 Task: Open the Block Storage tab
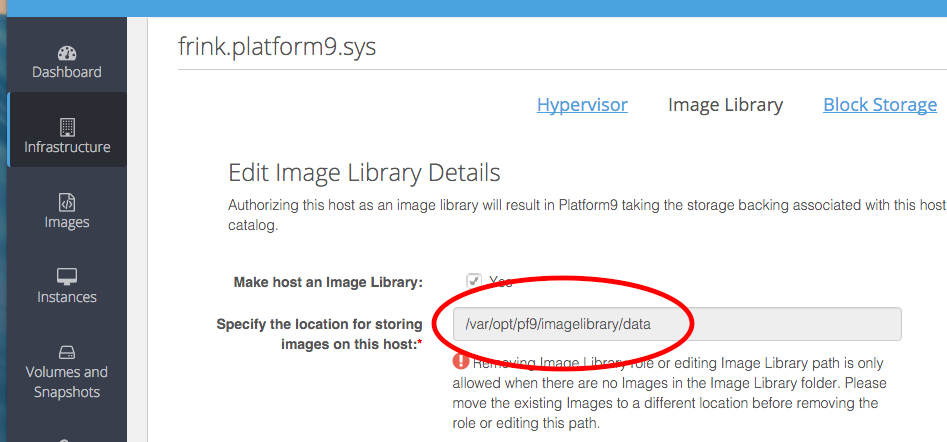pos(879,105)
